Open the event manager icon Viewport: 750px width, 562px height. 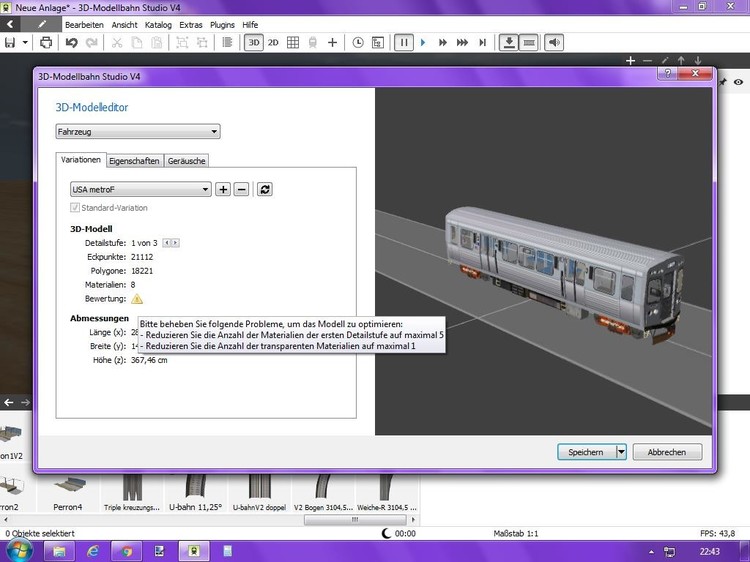click(x=377, y=43)
